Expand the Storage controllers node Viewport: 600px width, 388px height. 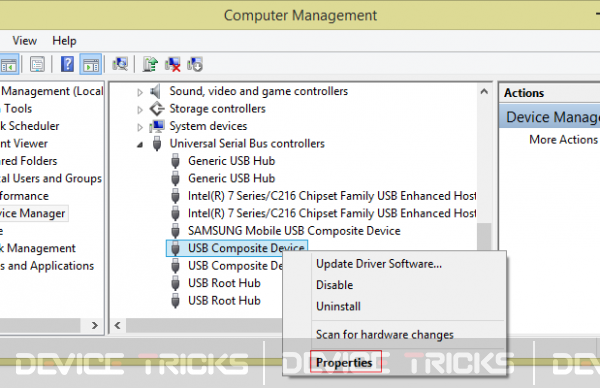pyautogui.click(x=140, y=110)
